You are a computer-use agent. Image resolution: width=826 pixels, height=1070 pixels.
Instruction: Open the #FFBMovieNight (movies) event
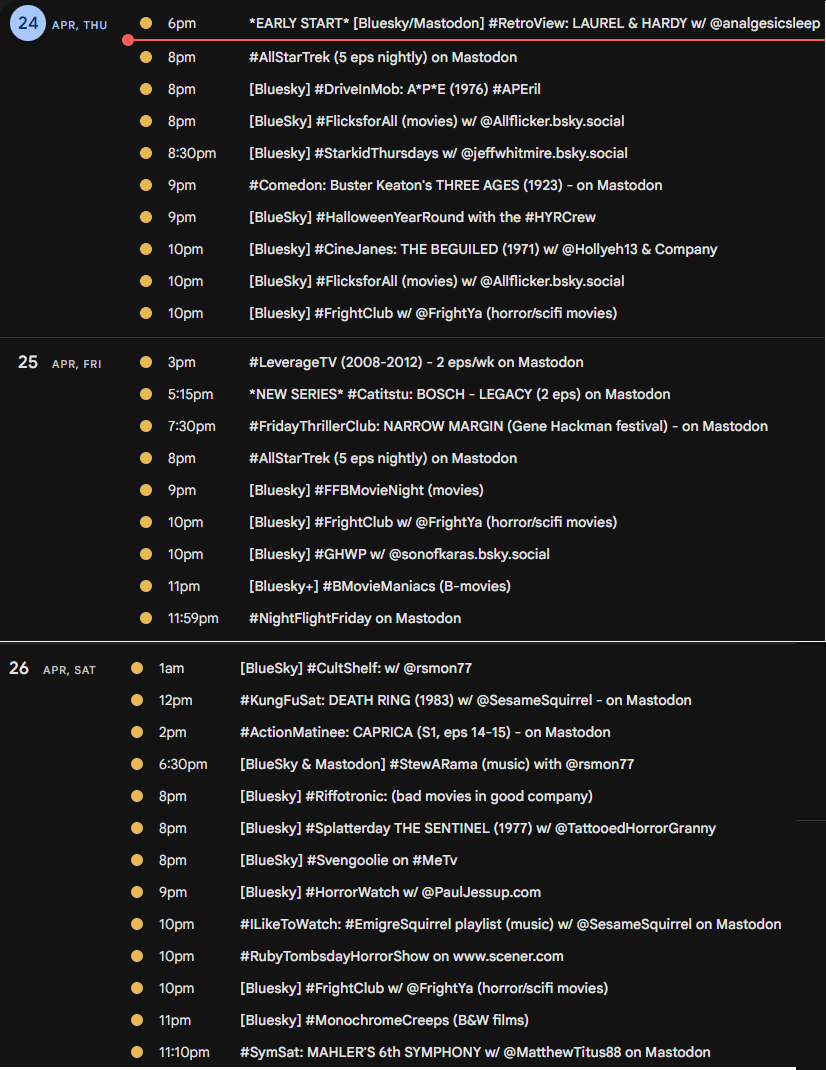pyautogui.click(x=366, y=491)
